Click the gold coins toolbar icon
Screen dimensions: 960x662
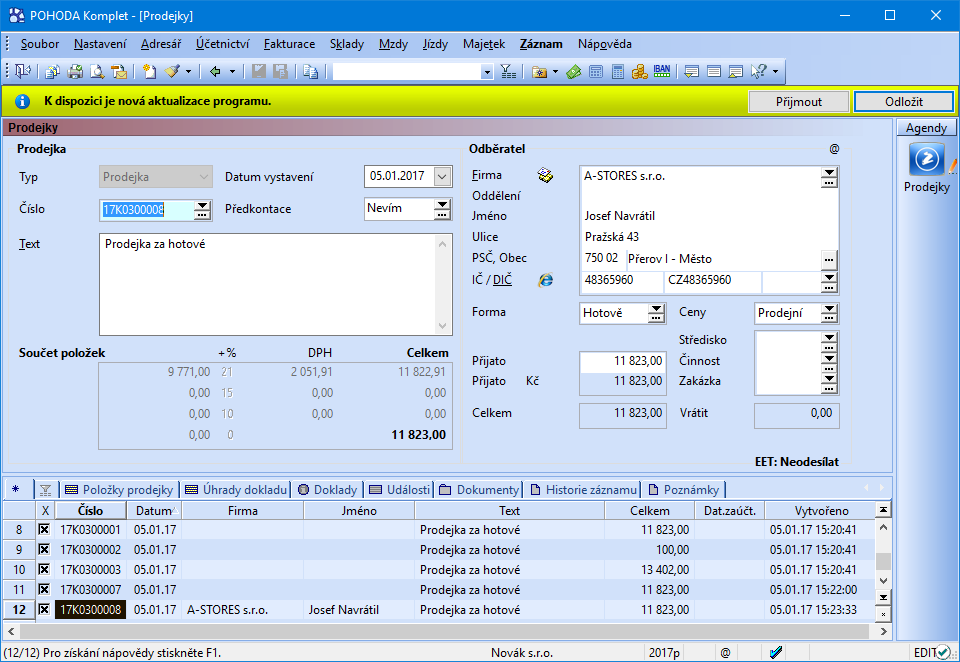640,72
